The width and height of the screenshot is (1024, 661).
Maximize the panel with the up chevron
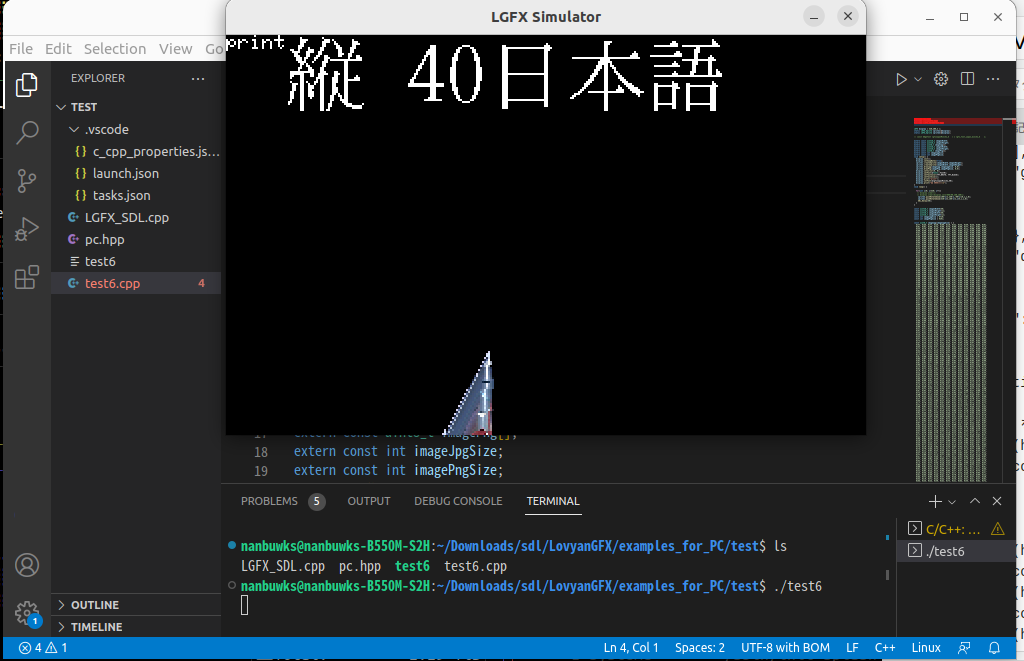[x=974, y=501]
